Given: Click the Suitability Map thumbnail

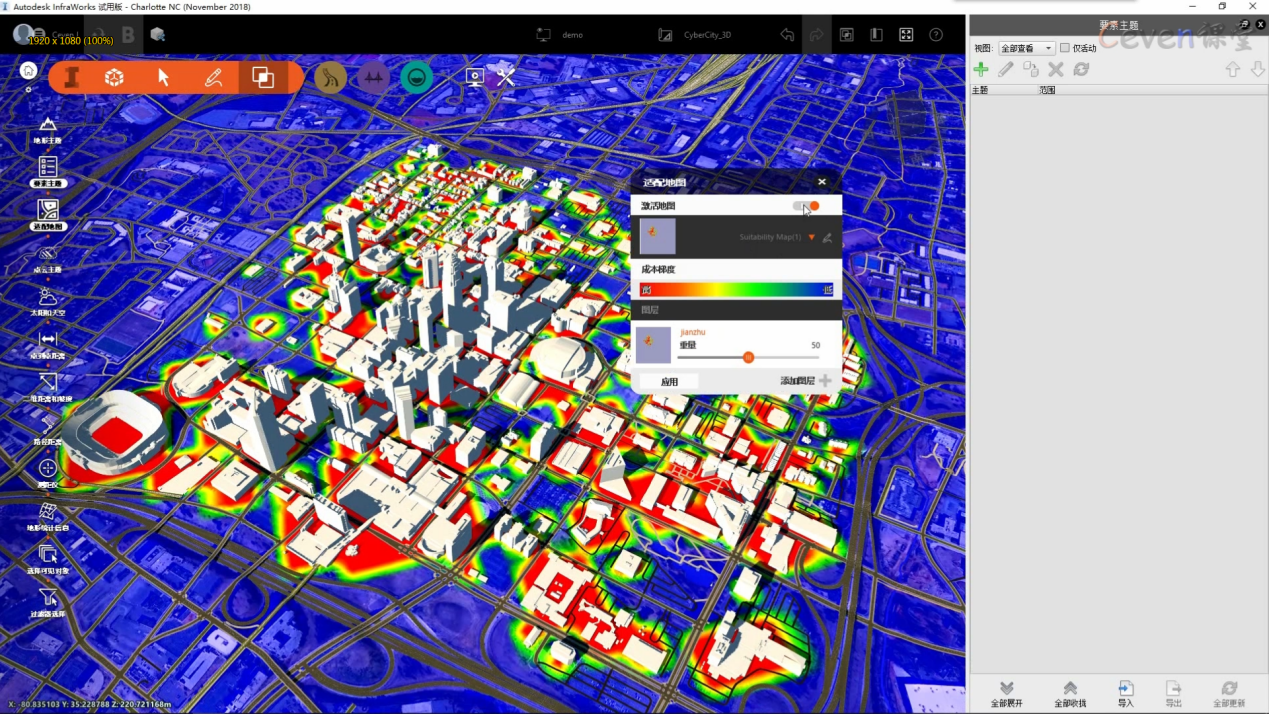Looking at the screenshot, I should pos(657,237).
